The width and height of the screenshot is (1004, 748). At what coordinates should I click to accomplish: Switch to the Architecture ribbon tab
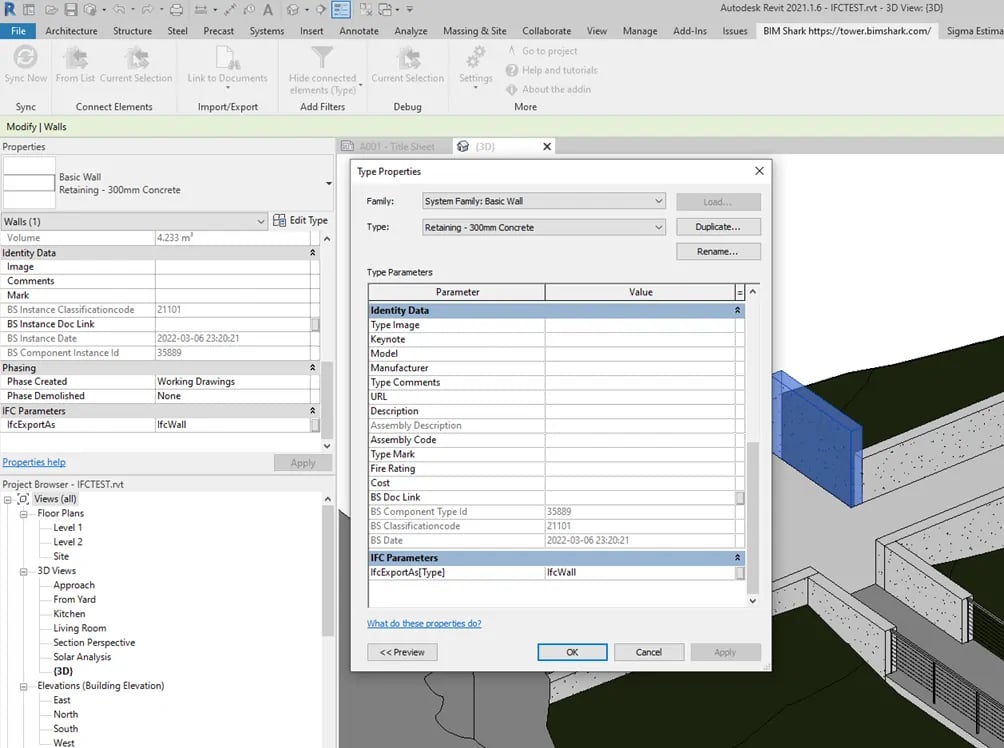point(72,31)
